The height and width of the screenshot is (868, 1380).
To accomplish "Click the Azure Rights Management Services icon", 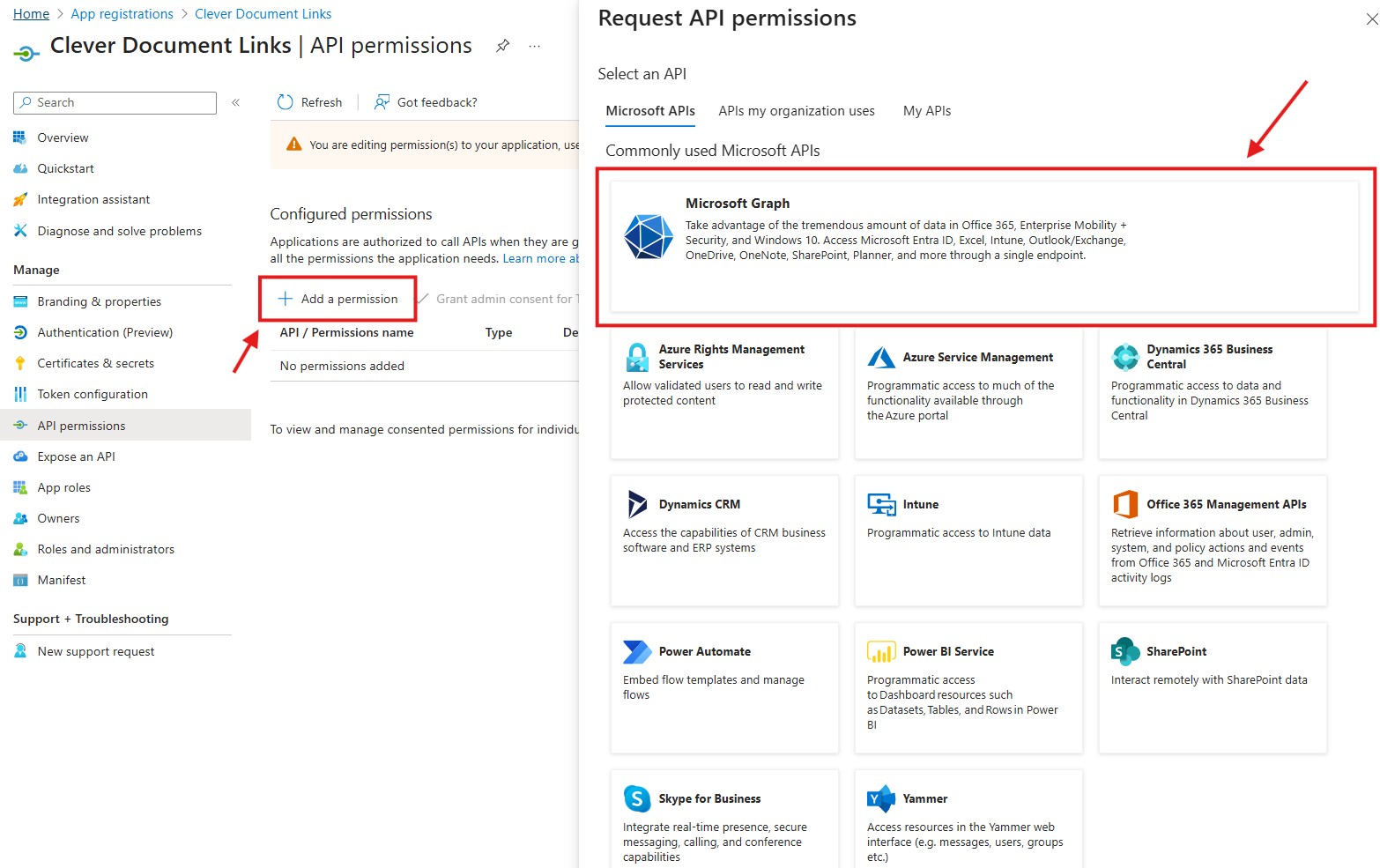I will coord(636,357).
